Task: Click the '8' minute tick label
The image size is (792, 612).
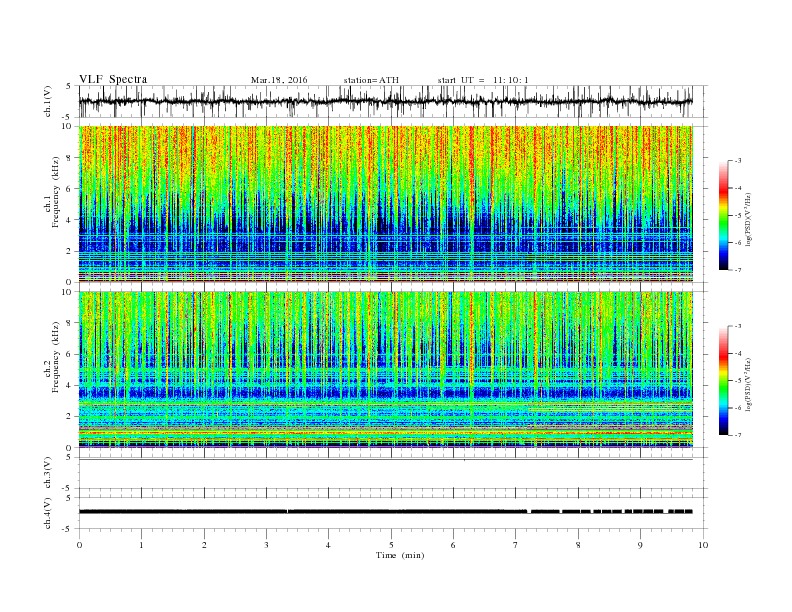Action: tap(578, 545)
